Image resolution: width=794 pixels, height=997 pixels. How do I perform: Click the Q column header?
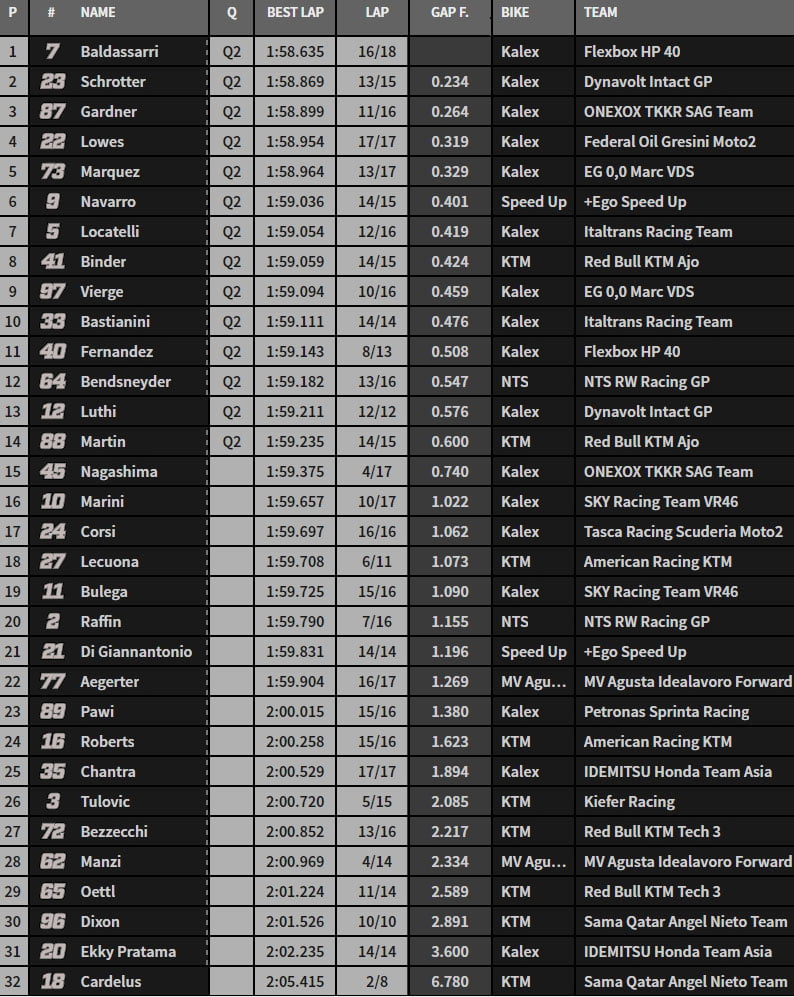[231, 13]
